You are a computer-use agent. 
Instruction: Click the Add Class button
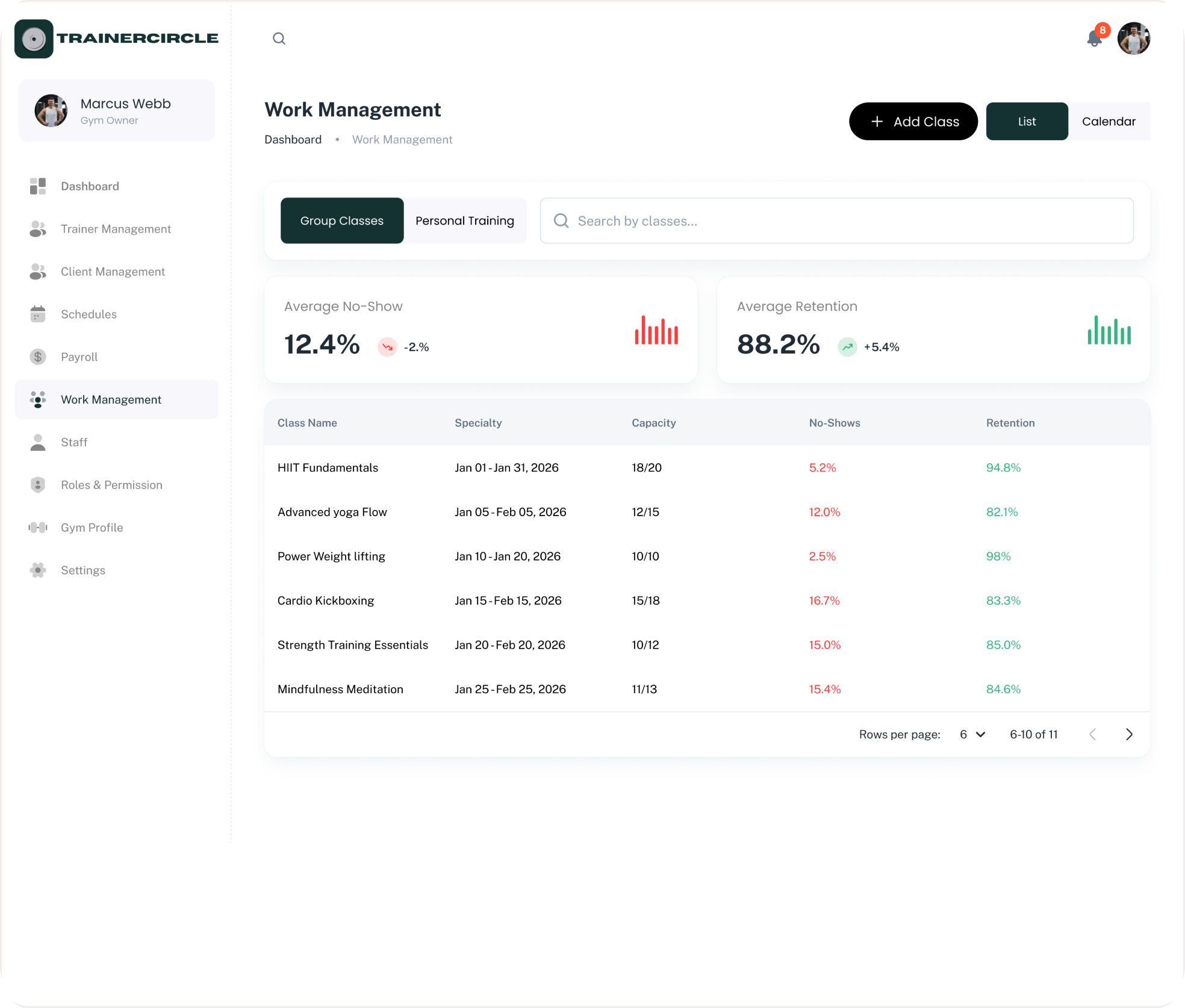(x=913, y=121)
